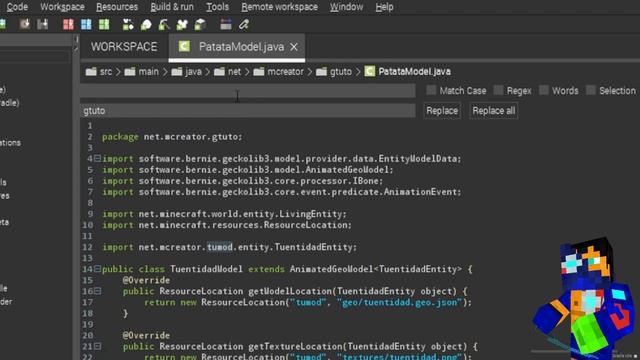Click the blue grid icon in the toolbar
Screen dimensions: 640x360
click(x=86, y=24)
